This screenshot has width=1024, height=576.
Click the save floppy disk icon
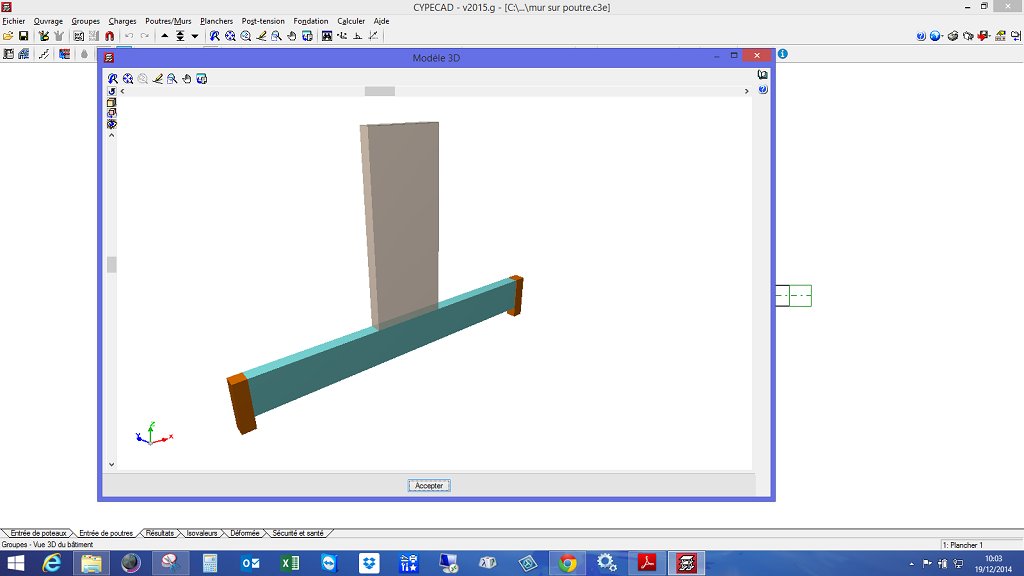click(22, 36)
